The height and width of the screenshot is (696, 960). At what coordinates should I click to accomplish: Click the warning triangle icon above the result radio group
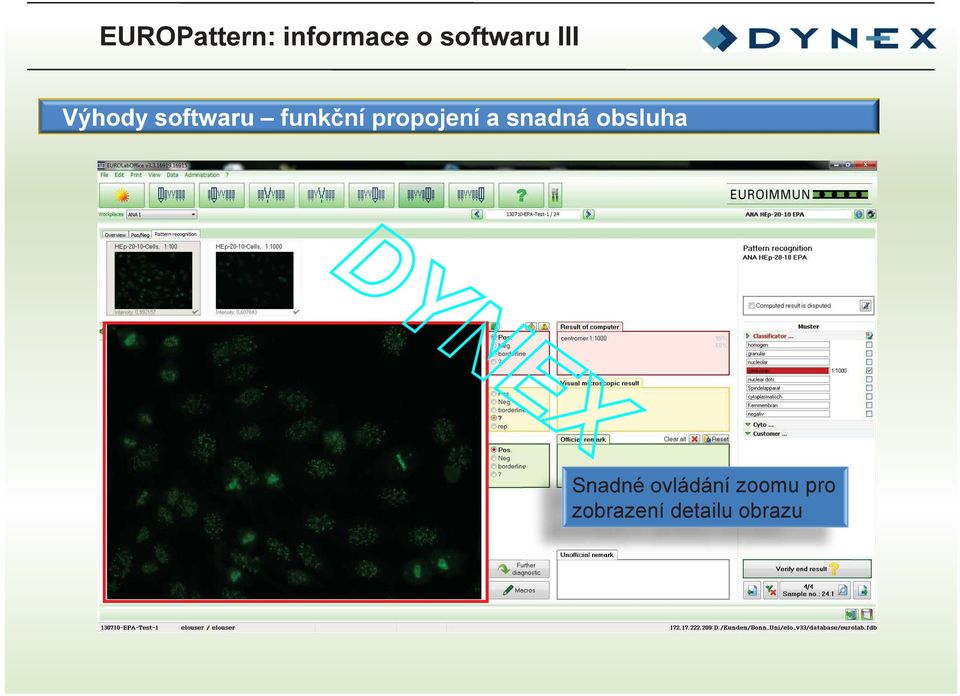544,327
